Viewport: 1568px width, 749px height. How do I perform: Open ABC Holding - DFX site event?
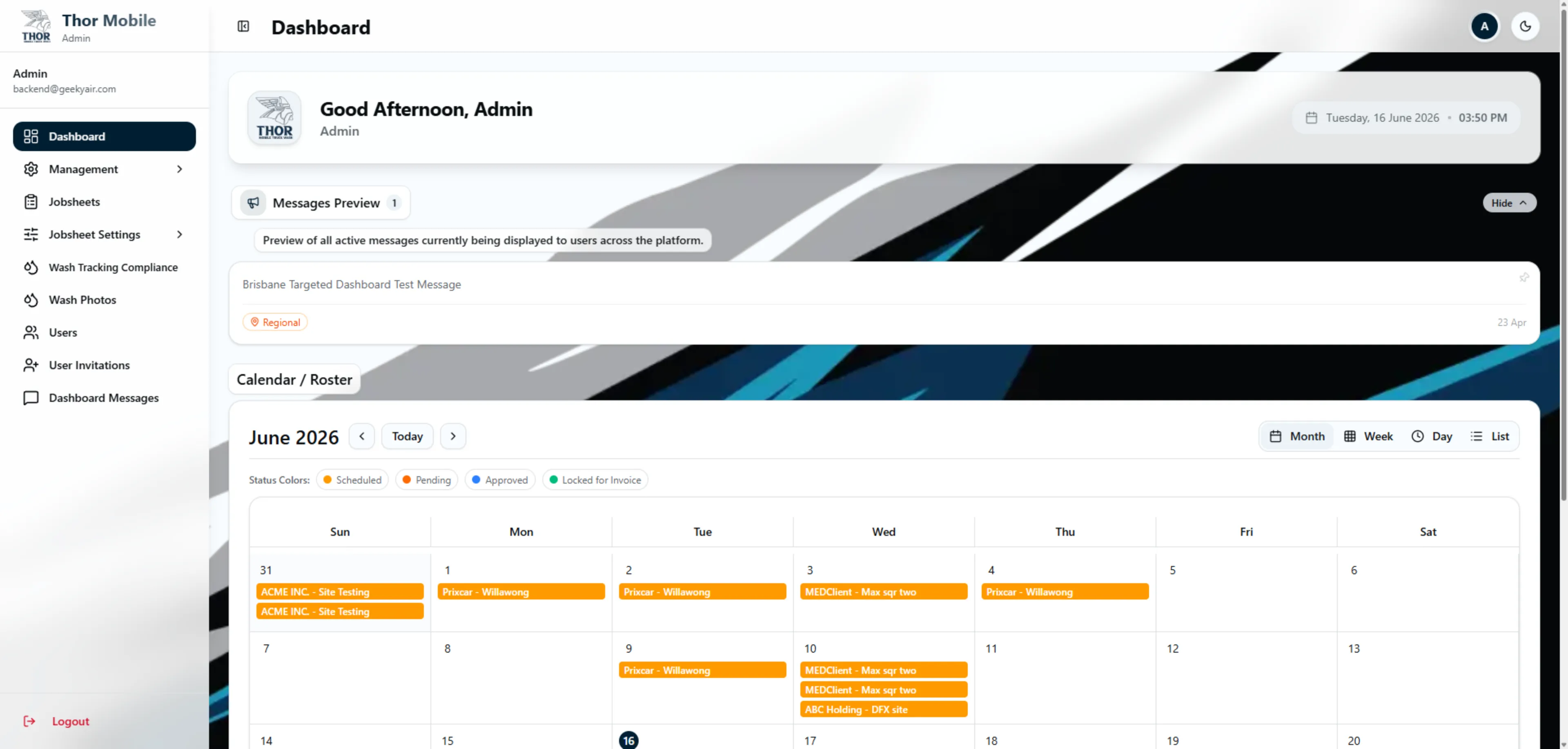click(884, 709)
